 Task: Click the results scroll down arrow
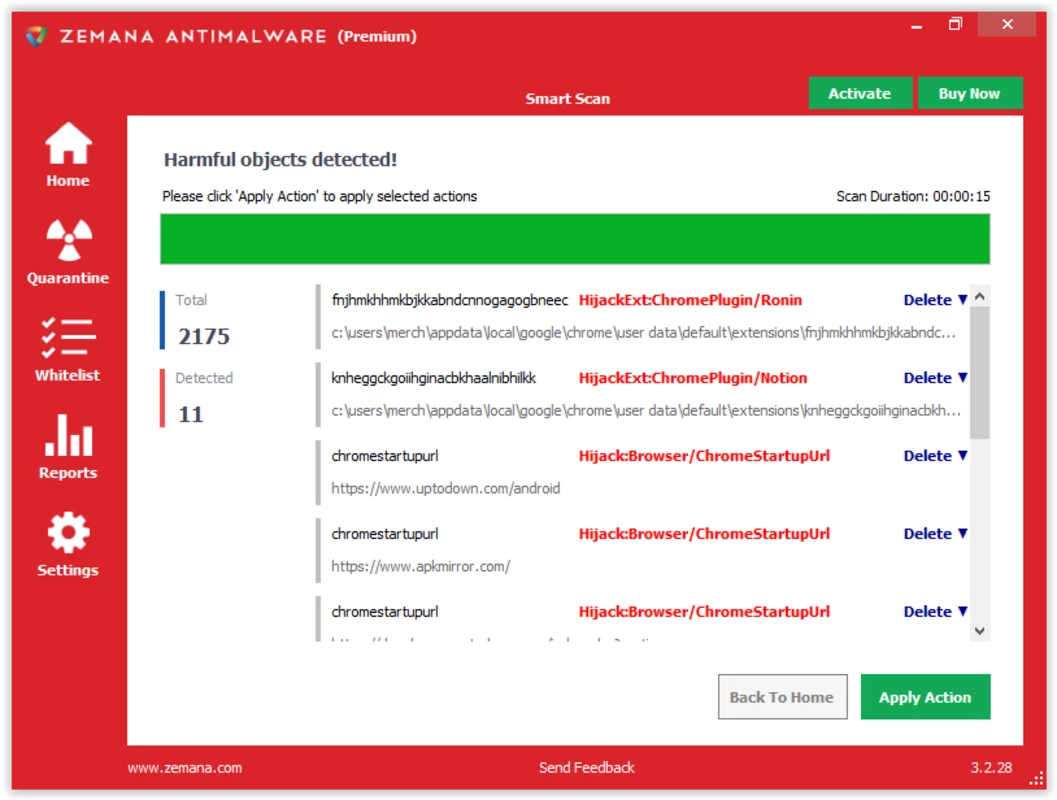(980, 631)
